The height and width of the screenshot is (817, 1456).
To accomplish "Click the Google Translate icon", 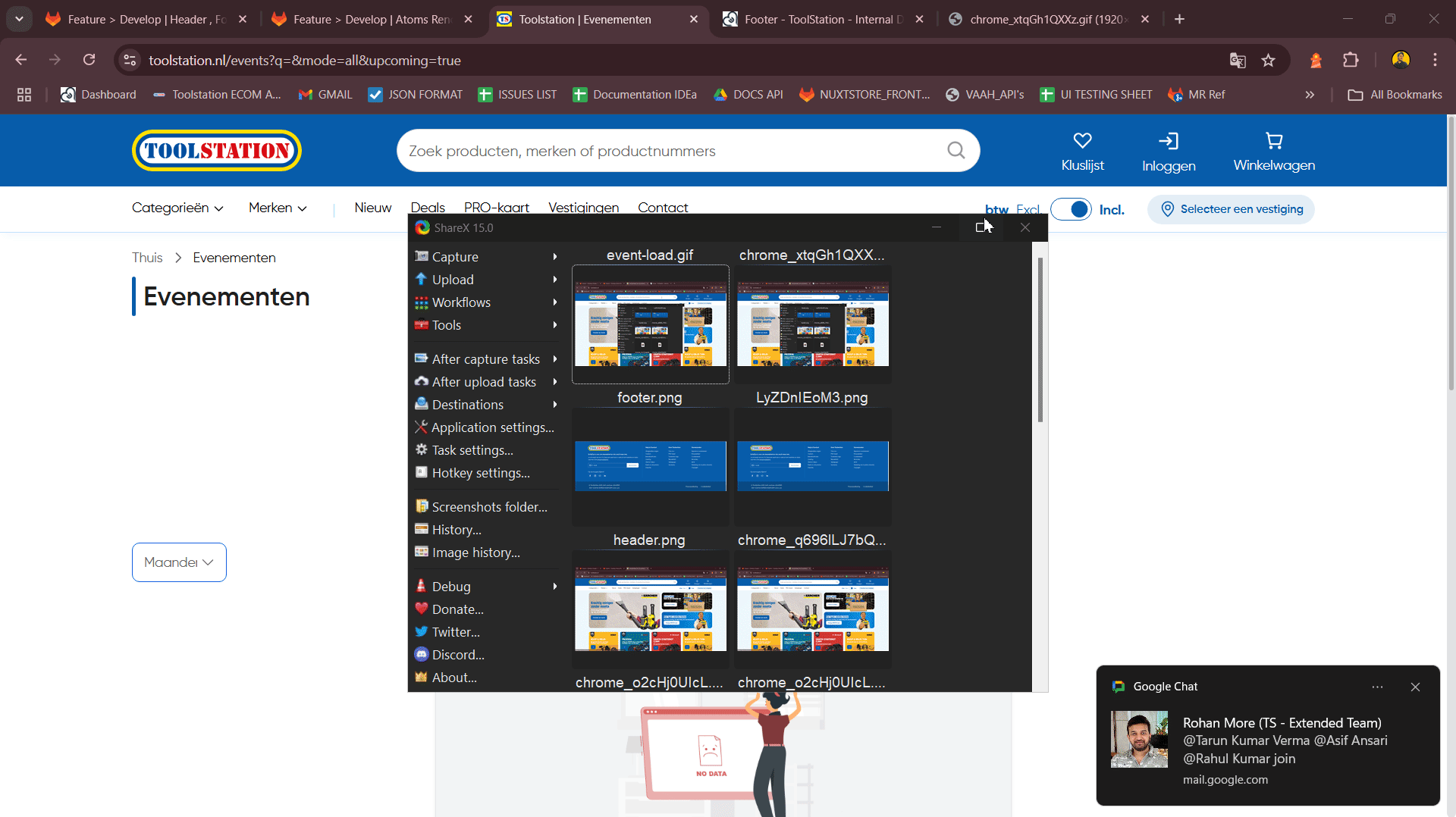I will click(1238, 61).
